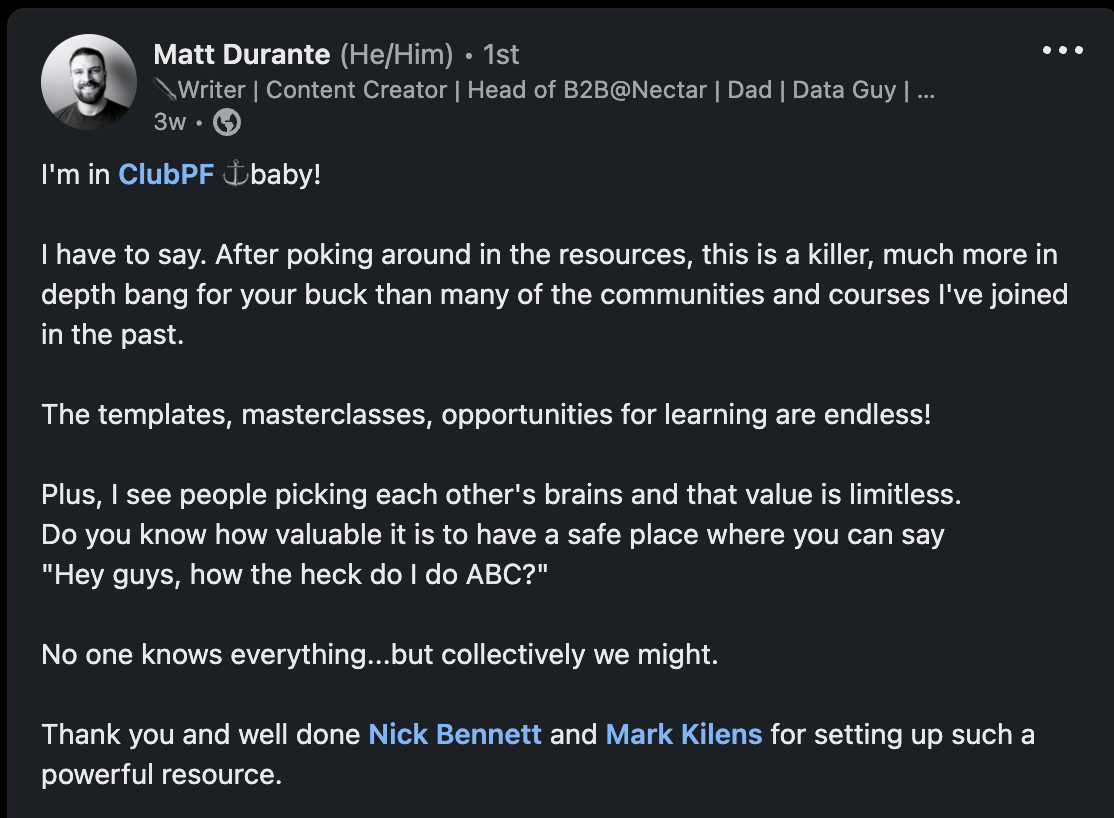Click the 3w post timestamp
The image size is (1114, 818).
pos(170,122)
